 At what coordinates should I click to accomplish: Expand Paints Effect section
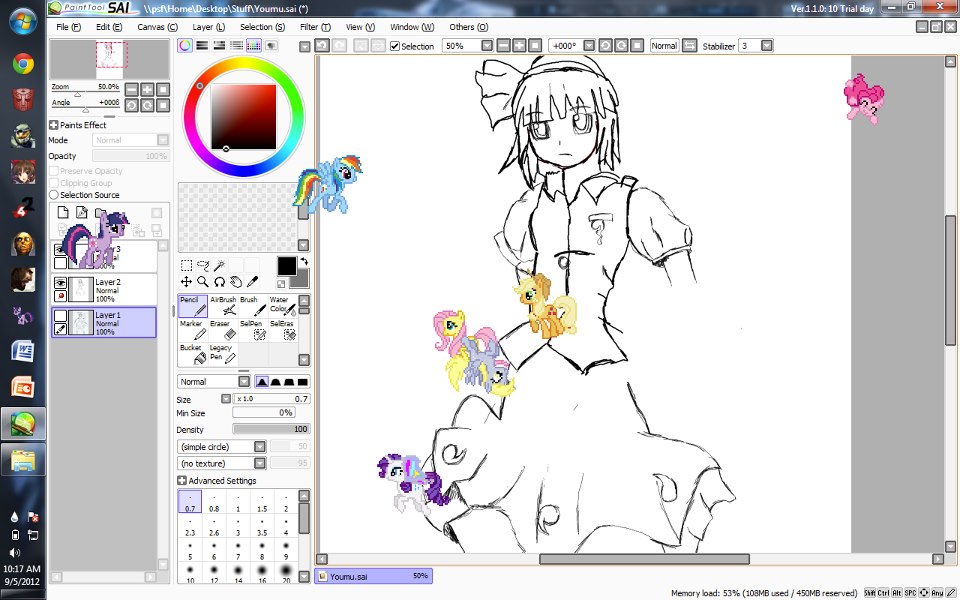pos(54,125)
